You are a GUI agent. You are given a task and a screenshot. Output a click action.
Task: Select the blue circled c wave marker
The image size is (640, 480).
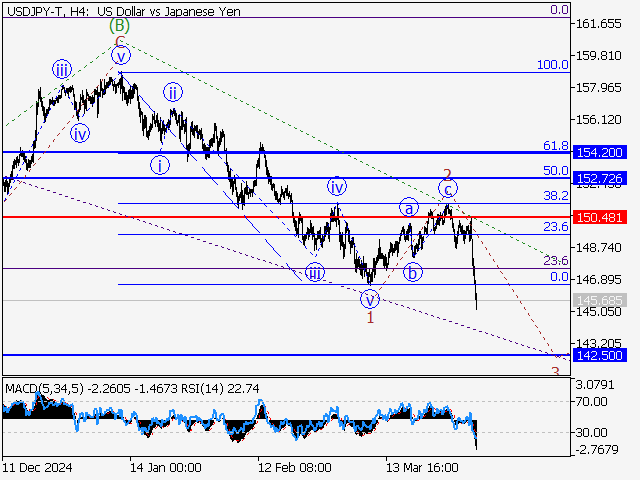(x=450, y=188)
